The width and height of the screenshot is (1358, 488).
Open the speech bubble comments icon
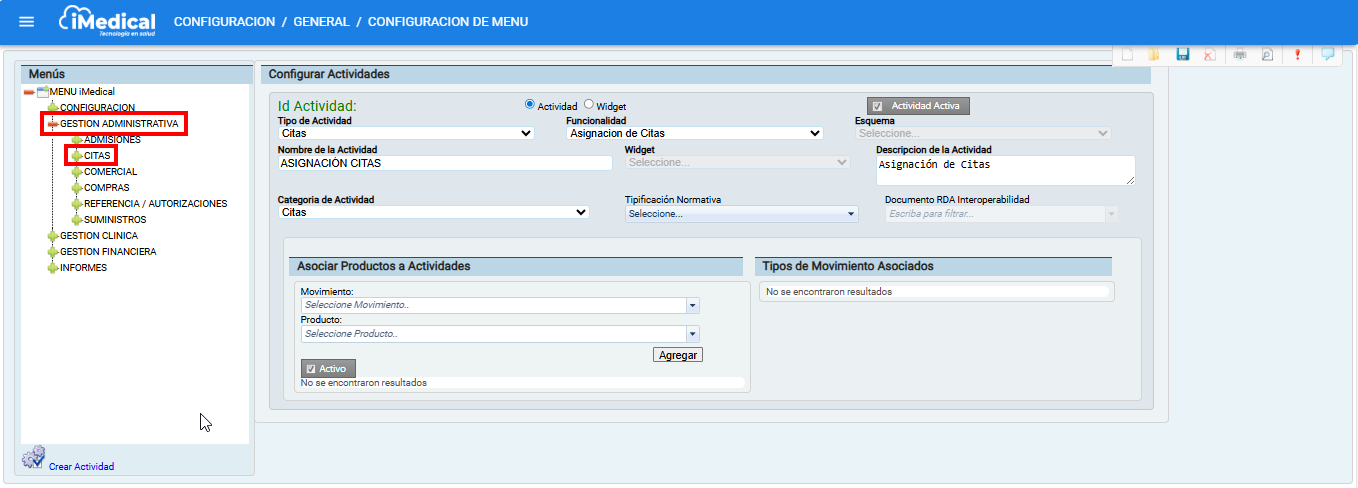click(x=1327, y=55)
